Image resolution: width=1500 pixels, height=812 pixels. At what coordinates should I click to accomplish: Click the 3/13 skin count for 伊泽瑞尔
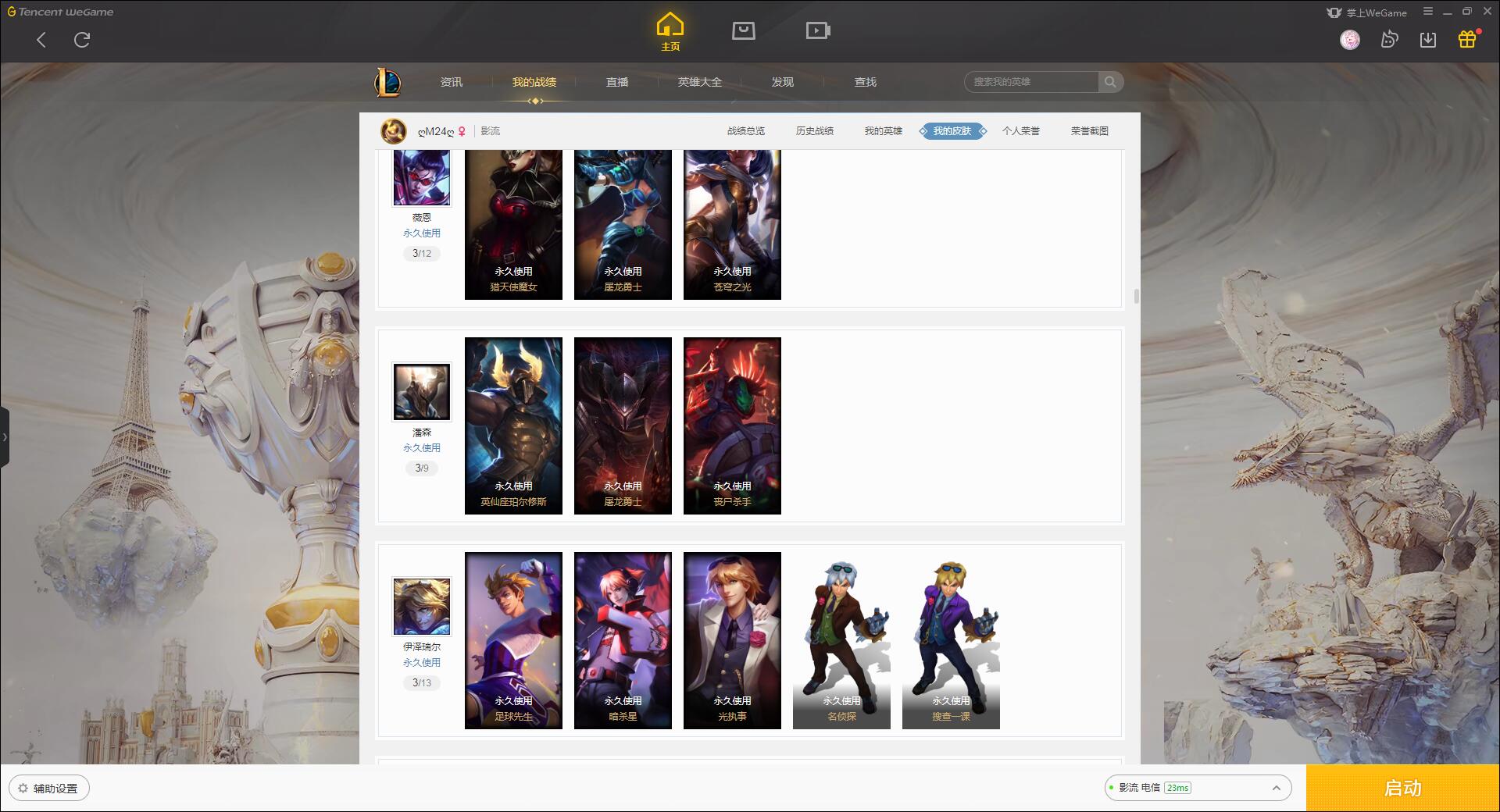point(422,683)
